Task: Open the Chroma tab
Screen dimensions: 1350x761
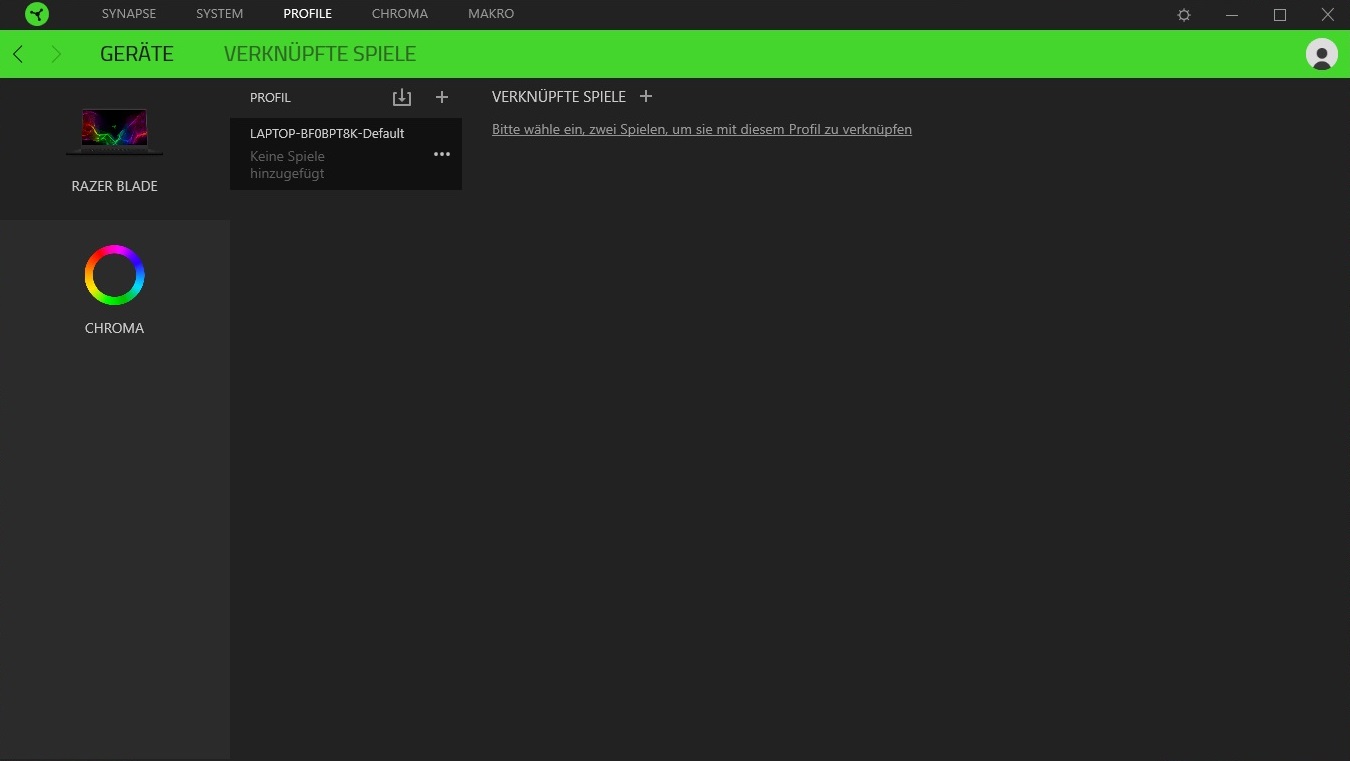Action: coord(400,14)
